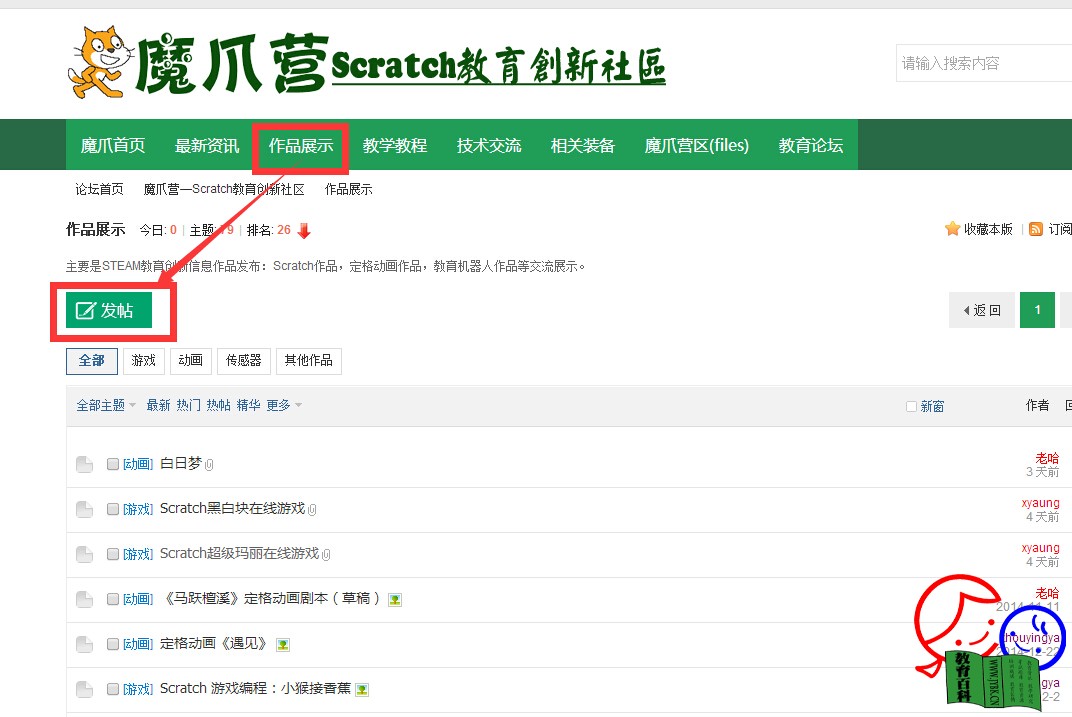Click page number 1 button
Viewport: 1072px width, 717px height.
[x=1037, y=310]
